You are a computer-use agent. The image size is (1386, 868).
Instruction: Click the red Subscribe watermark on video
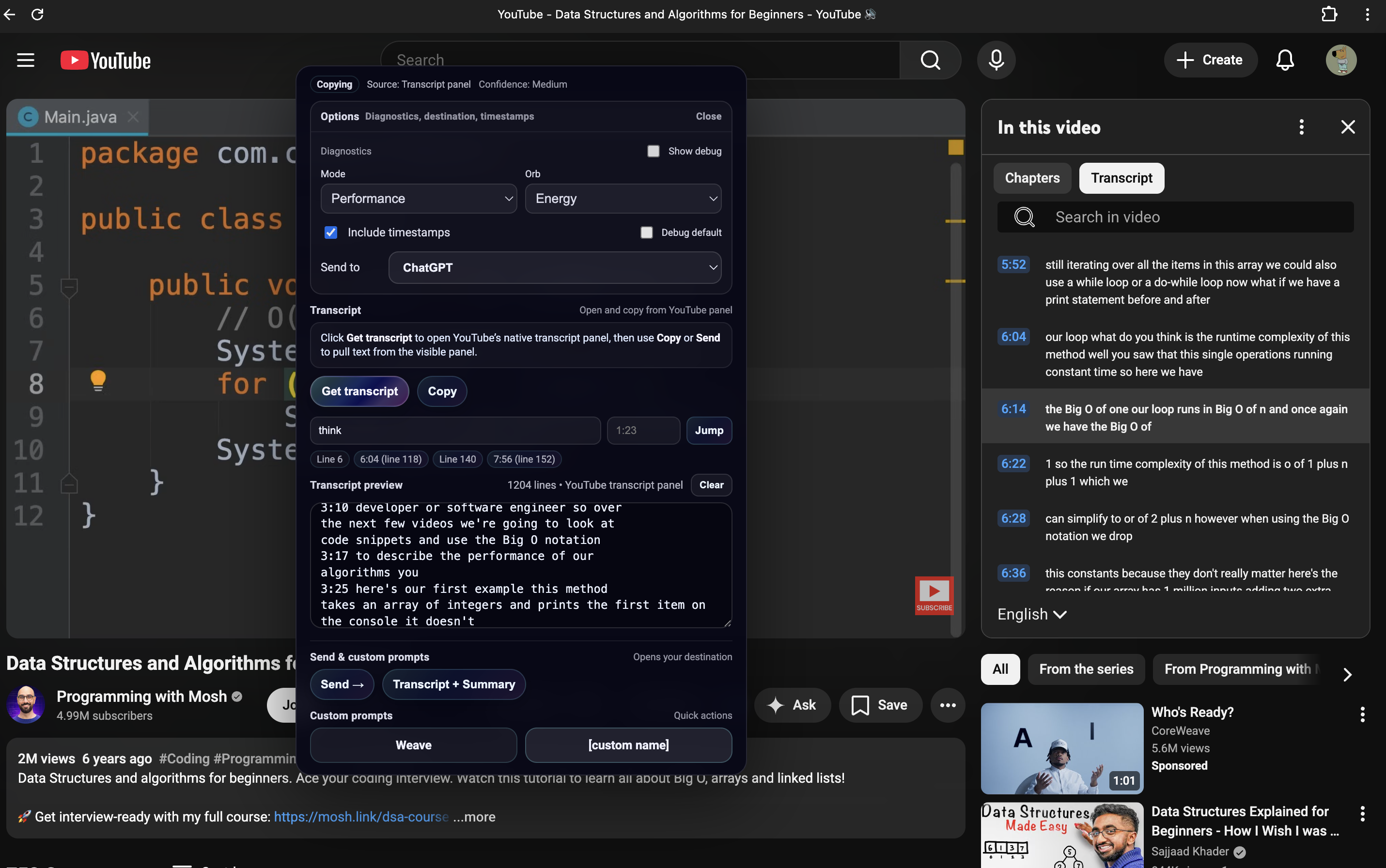[934, 595]
